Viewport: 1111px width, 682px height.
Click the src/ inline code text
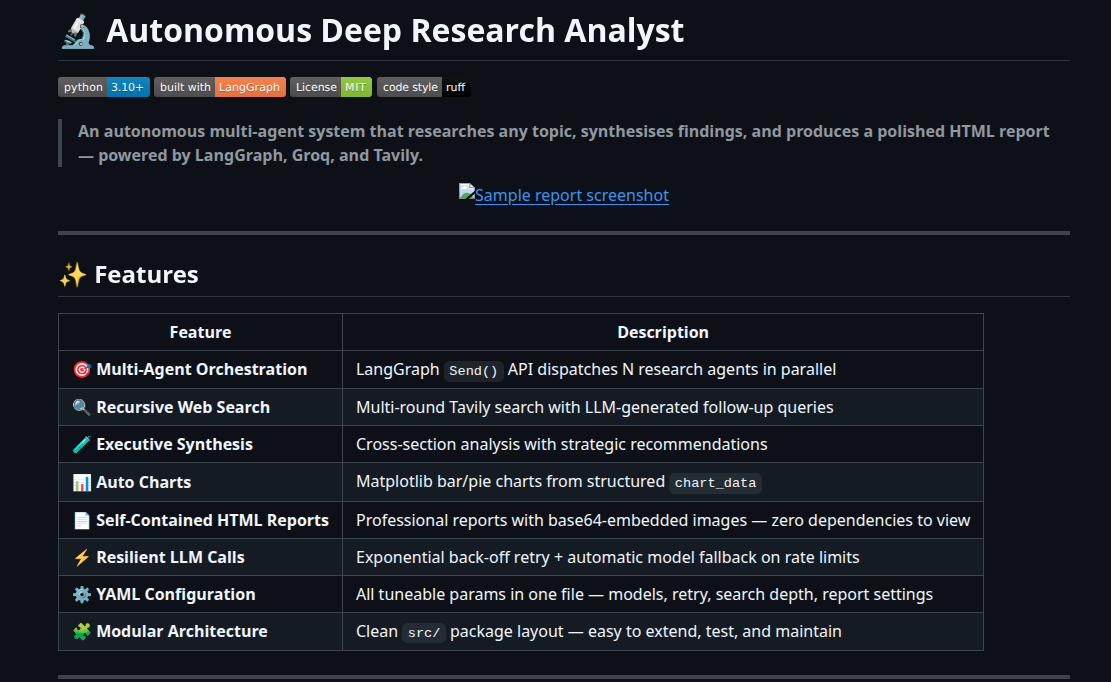424,632
